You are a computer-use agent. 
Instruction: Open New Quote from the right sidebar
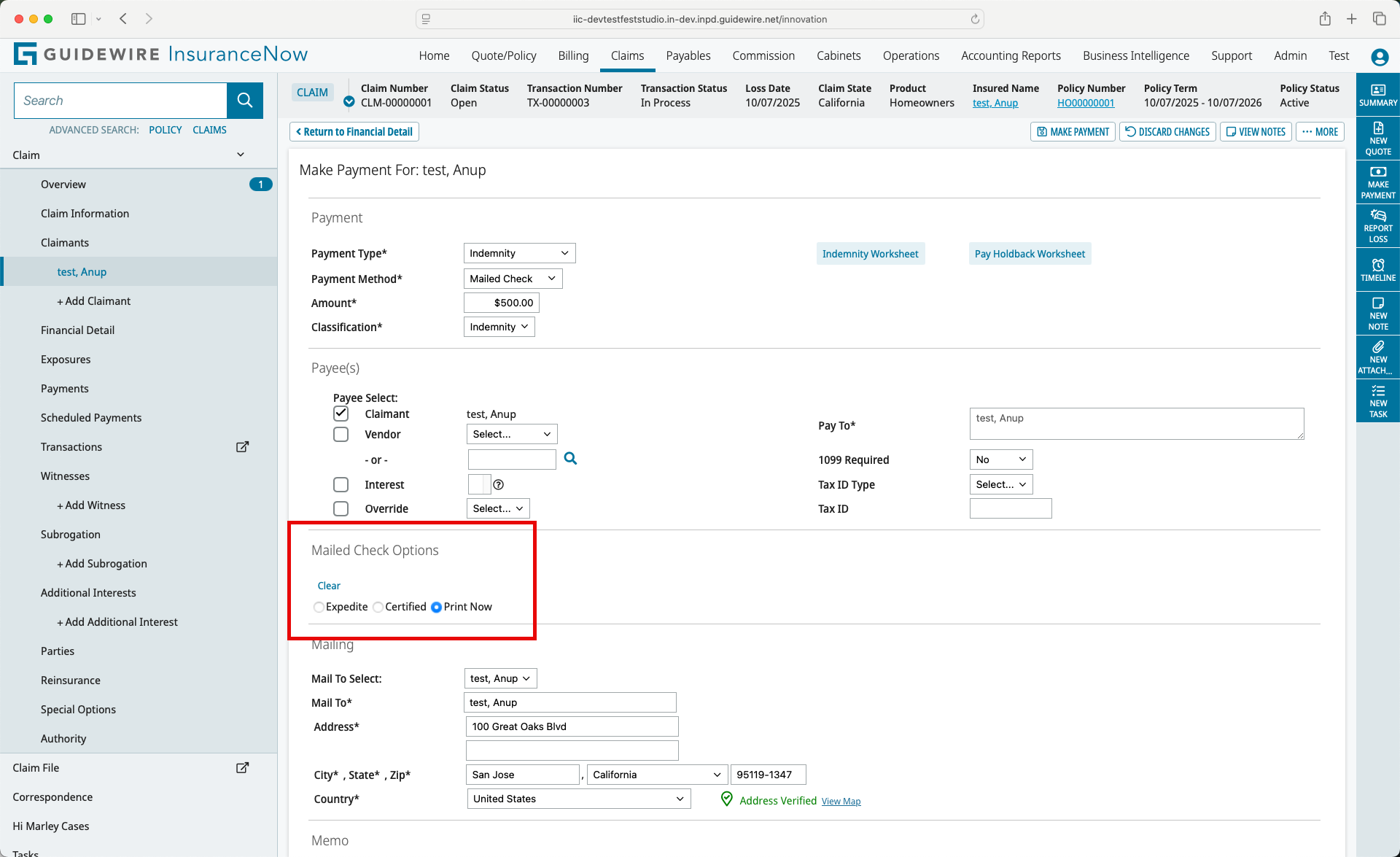click(1377, 139)
